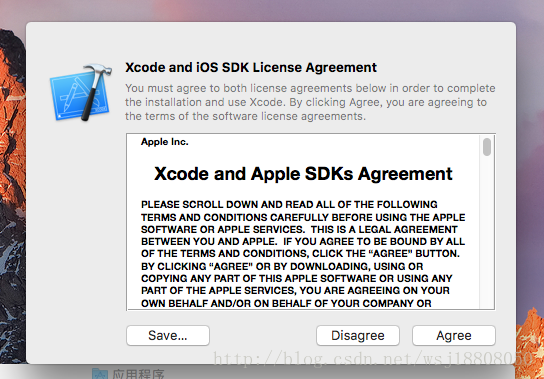Click the dialog title "Xcode and iOS SDK License Agreement"
The width and height of the screenshot is (544, 379).
coord(251,67)
